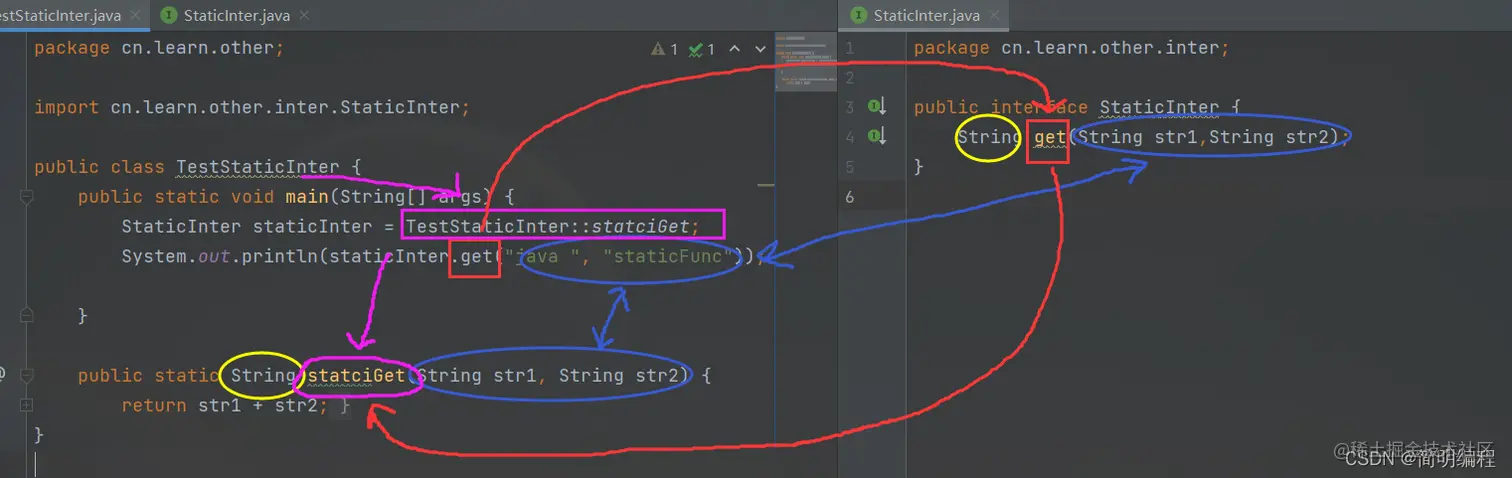Click line number 1 in right editor gutter

click(849, 48)
